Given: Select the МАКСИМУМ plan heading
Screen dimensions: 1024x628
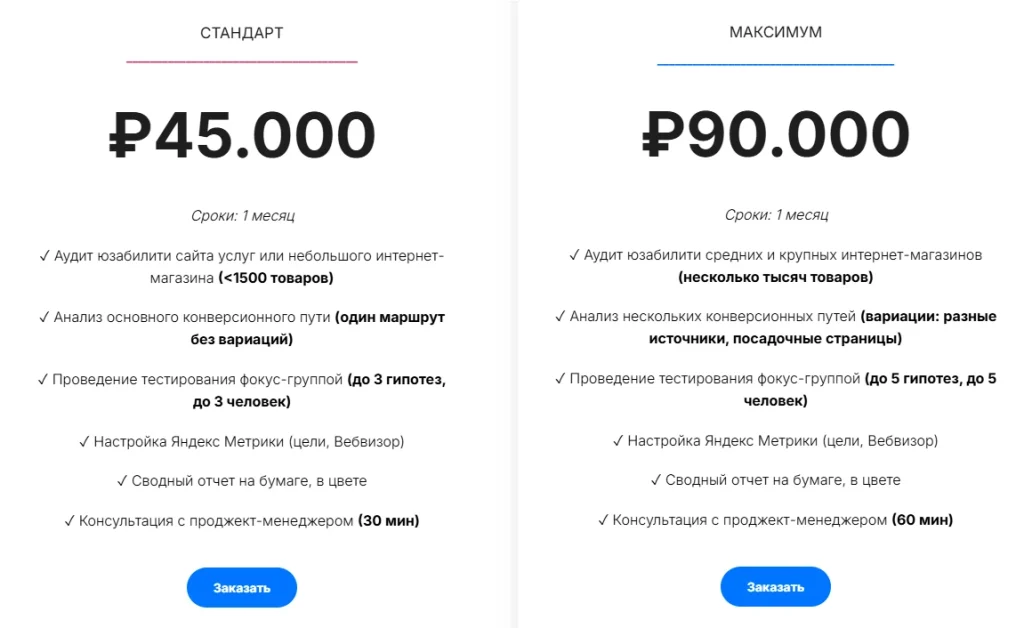Looking at the screenshot, I should pos(775,32).
